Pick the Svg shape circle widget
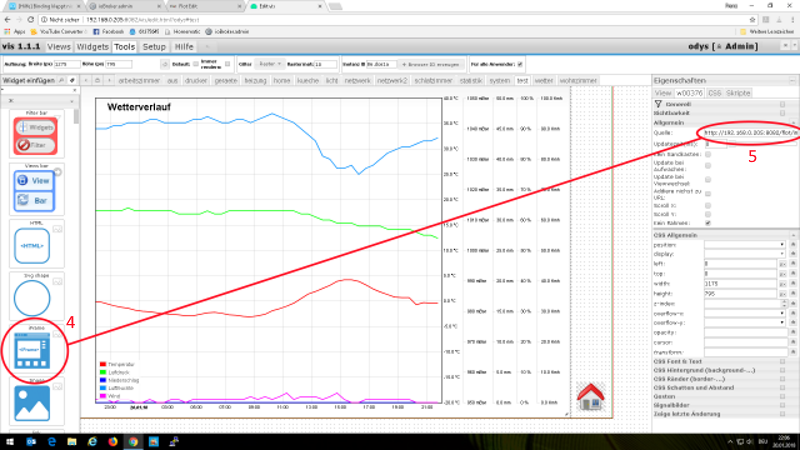Viewport: 800px width, 450px height. pyautogui.click(x=32, y=297)
